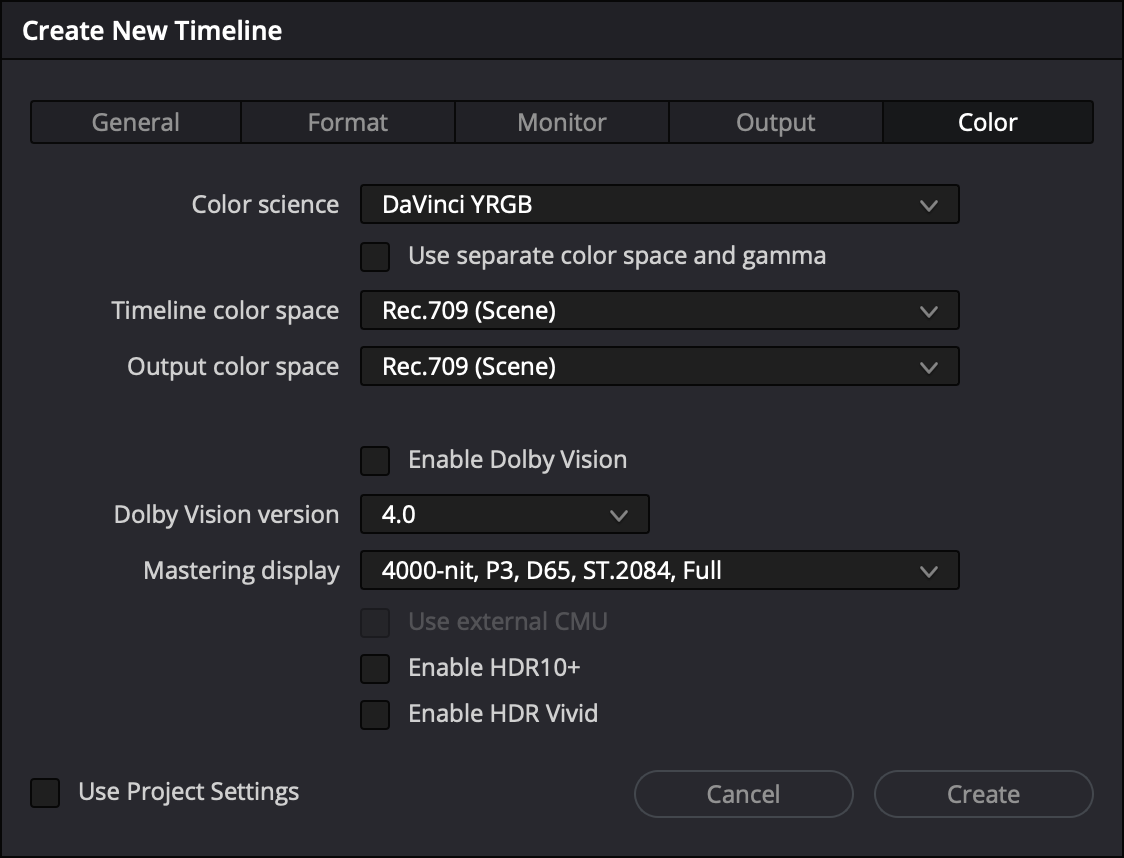Click the Mastering display label text
1124x858 pixels.
tap(241, 571)
